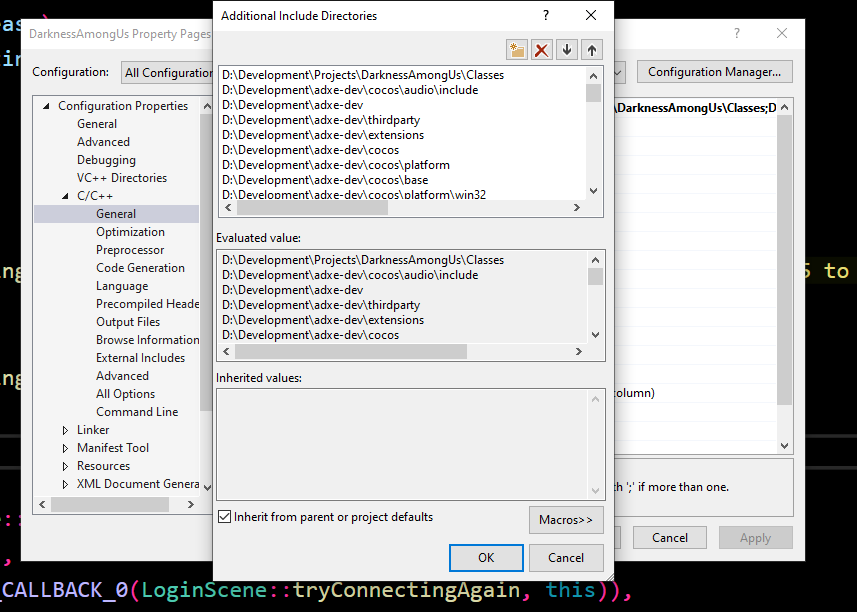
Task: Open the Code Generation page
Action: point(140,268)
